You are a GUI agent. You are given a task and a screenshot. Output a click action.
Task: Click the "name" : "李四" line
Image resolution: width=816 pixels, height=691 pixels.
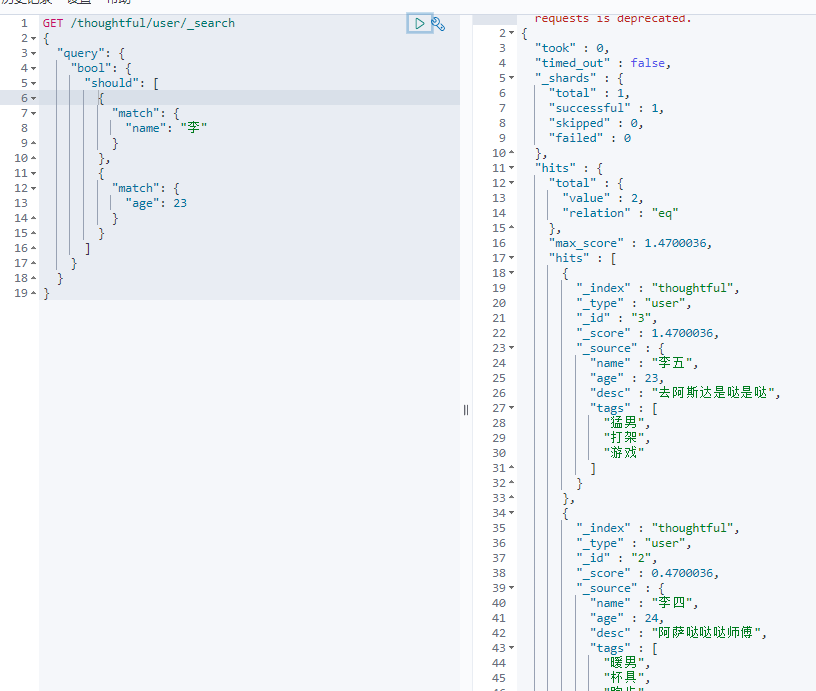644,603
